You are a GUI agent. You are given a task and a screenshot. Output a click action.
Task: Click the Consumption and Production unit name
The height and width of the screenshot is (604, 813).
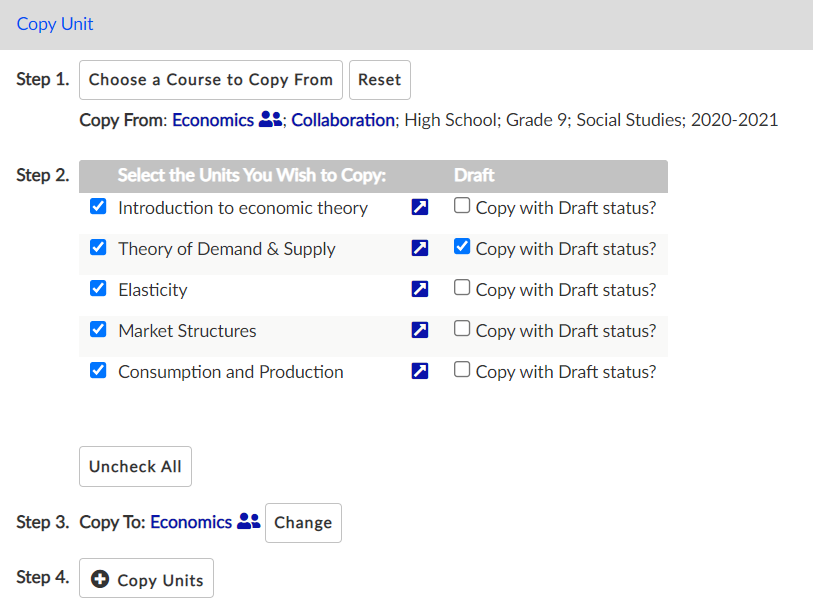[231, 372]
